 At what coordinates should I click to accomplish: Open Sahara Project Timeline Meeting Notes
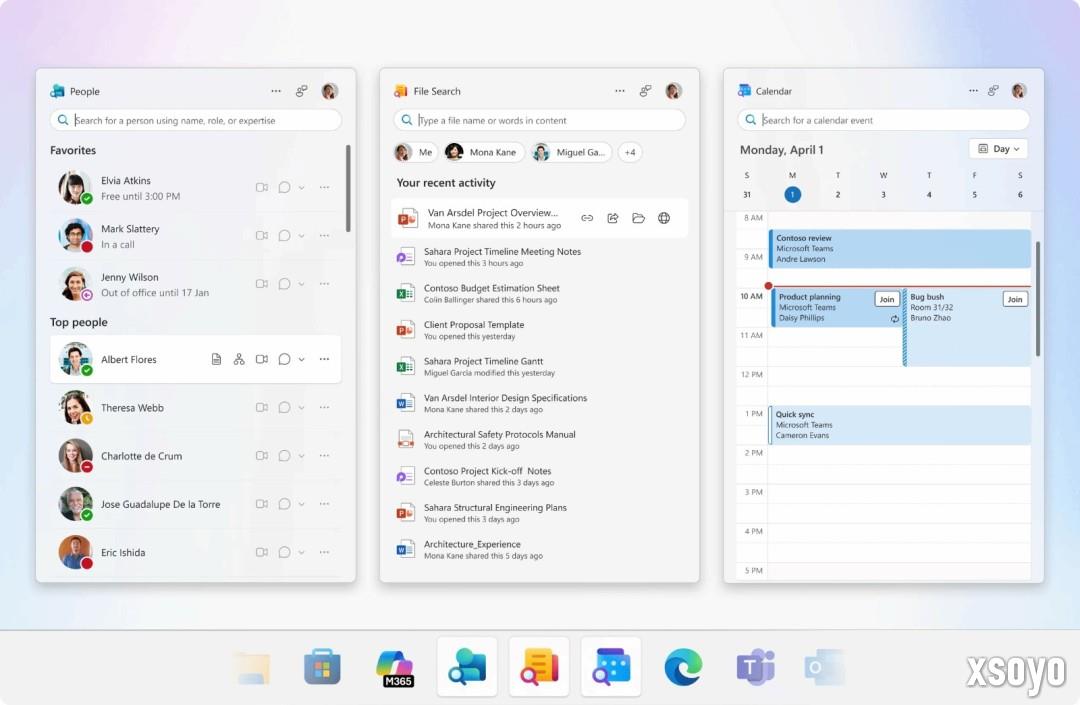pyautogui.click(x=539, y=257)
